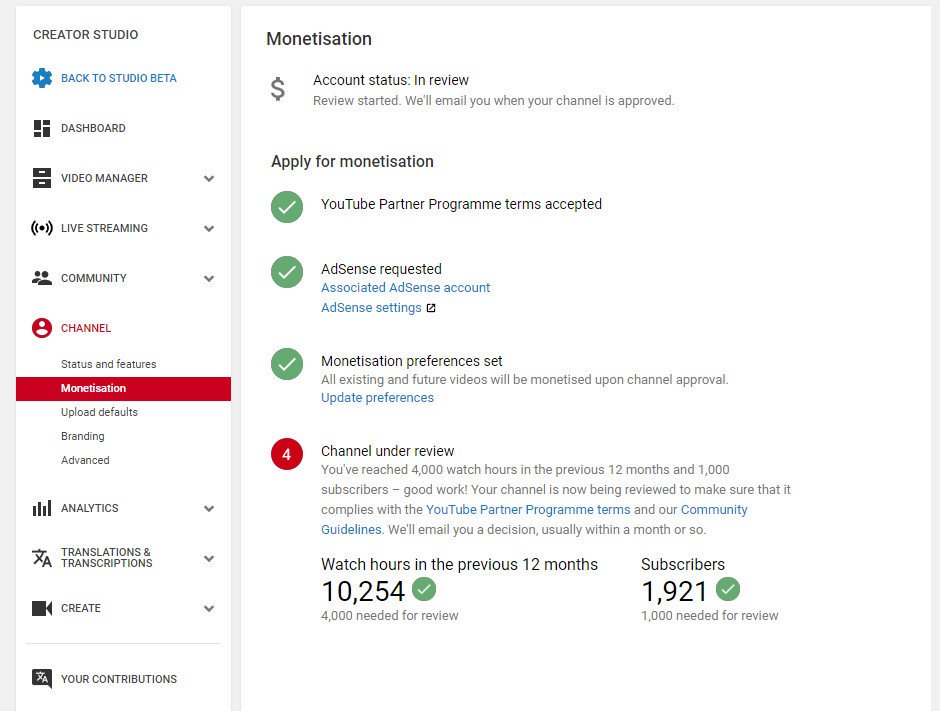Open YouTube Partner Programme terms link
940x711 pixels.
pos(528,510)
